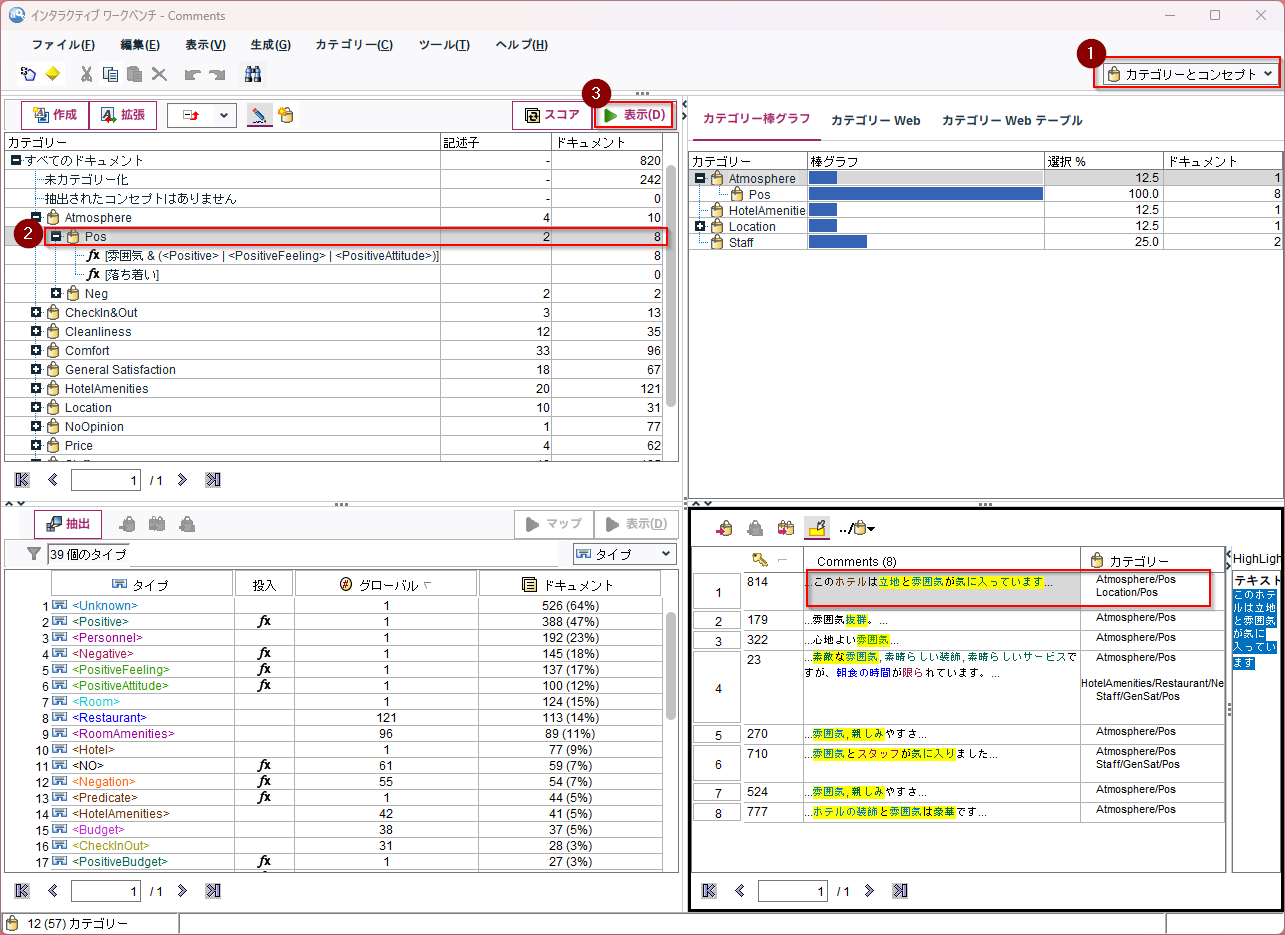Toggle the highlighter icon in data pane
Image resolution: width=1285 pixels, height=935 pixels.
point(817,528)
